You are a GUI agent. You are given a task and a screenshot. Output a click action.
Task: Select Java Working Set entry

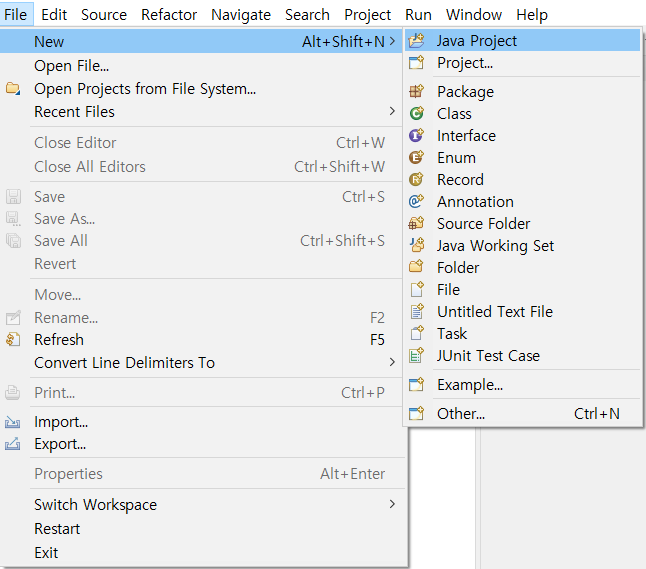pos(522,245)
